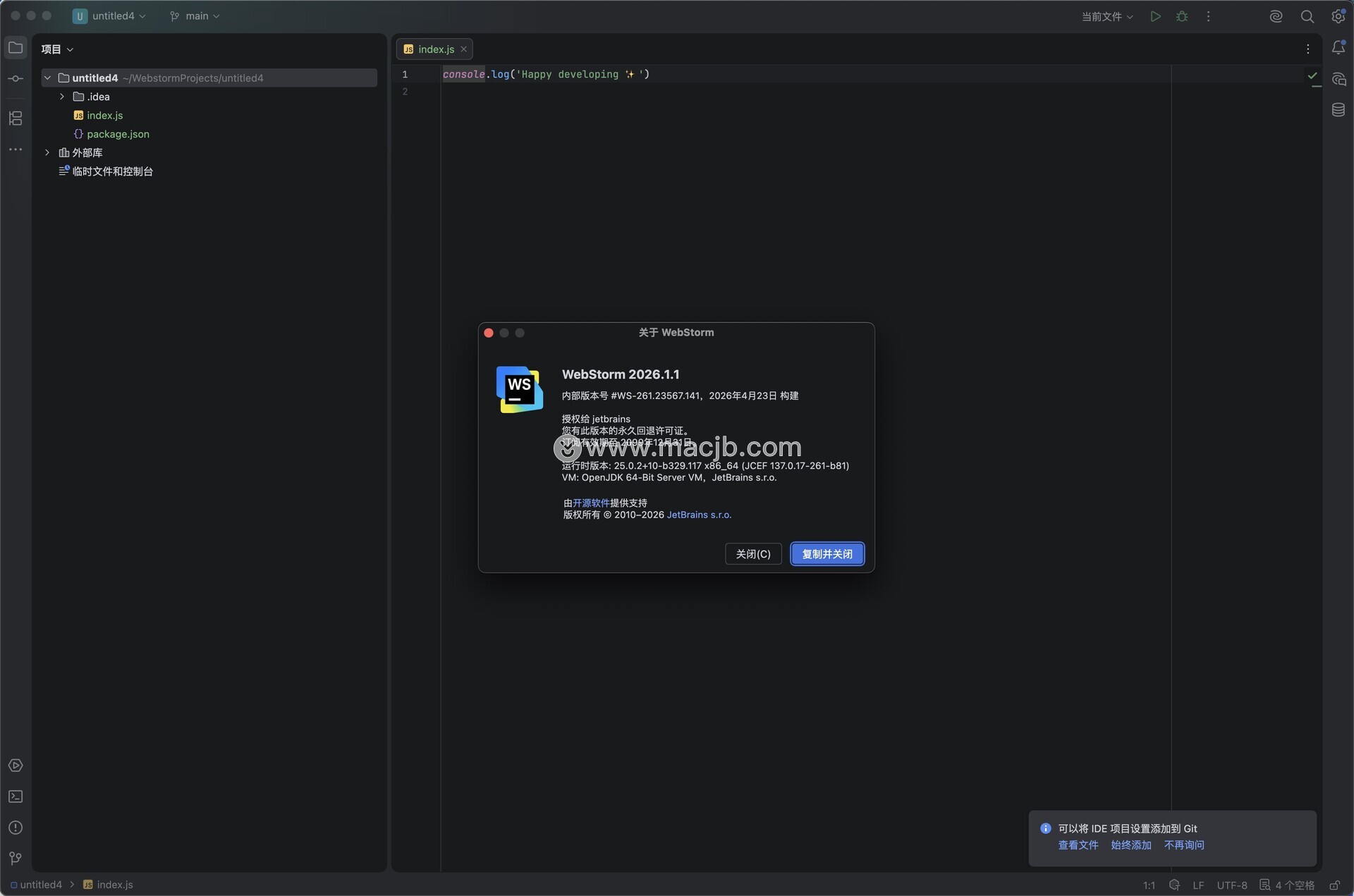
Task: Open the Git tool window icon
Action: tap(16, 858)
